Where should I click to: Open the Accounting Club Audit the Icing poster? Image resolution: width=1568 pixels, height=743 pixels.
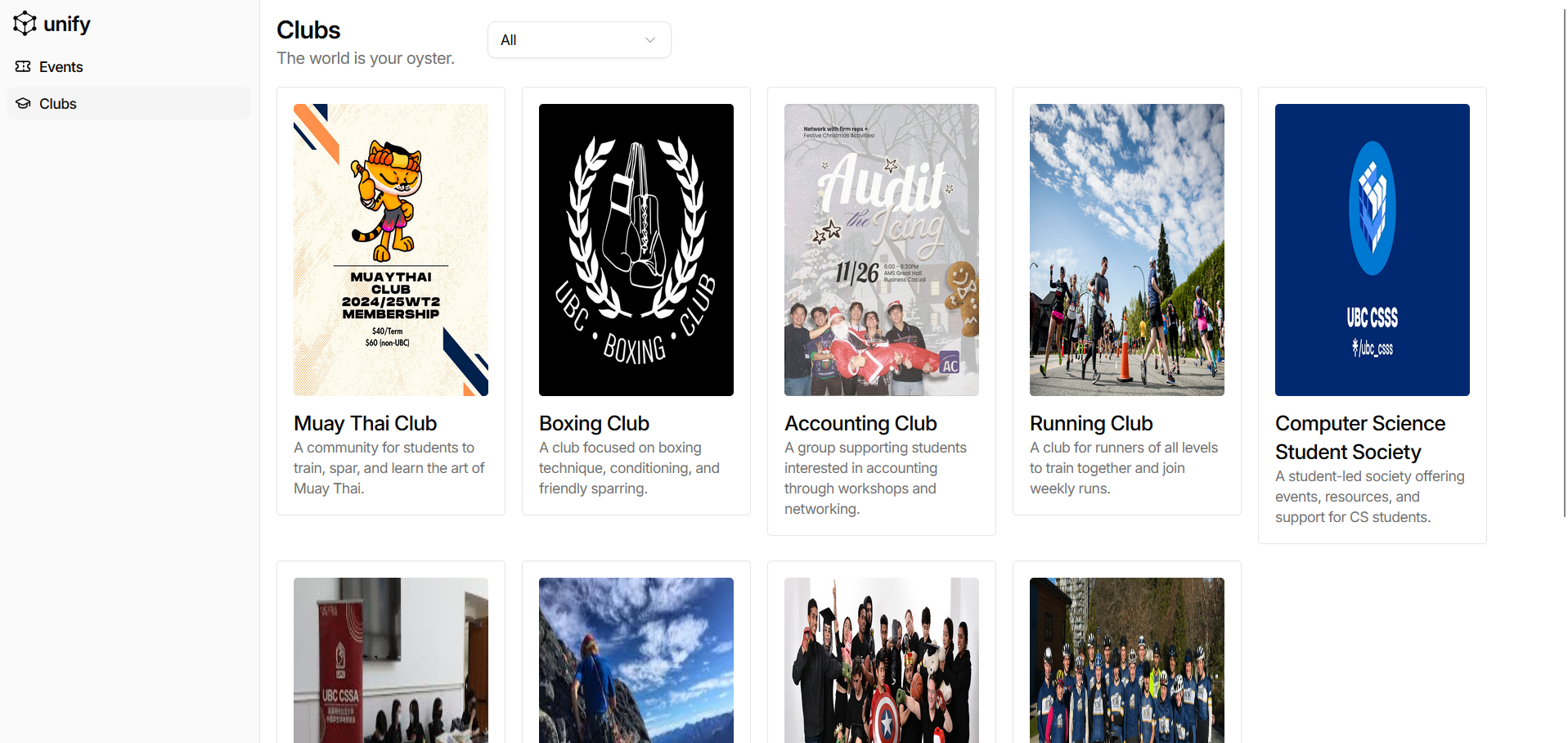[x=882, y=250]
